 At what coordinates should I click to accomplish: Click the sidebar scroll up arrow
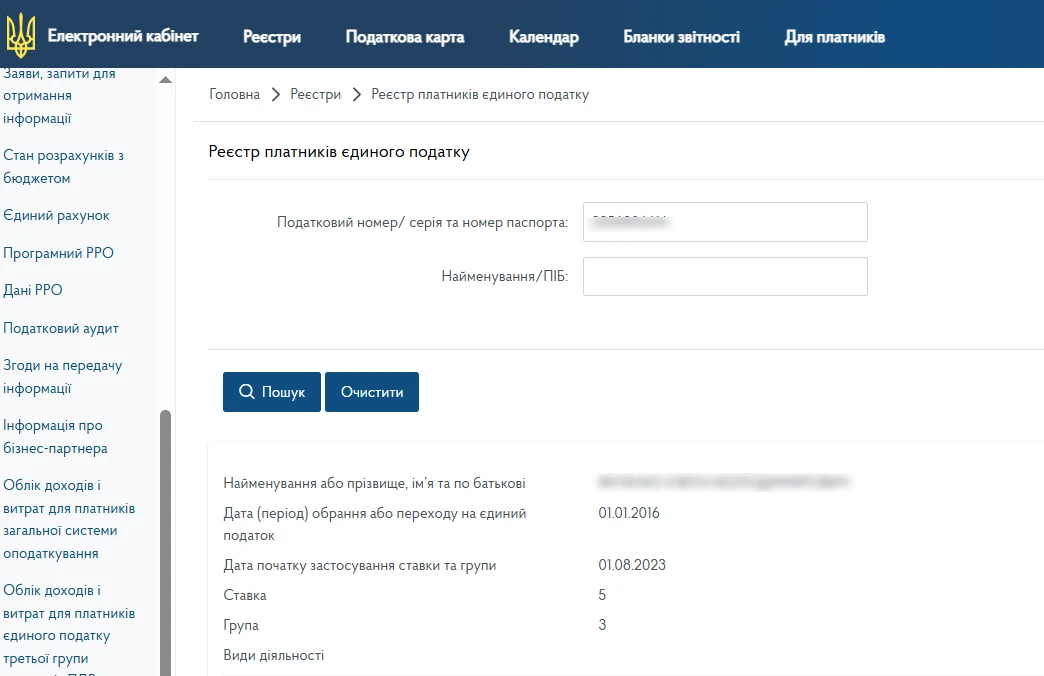pyautogui.click(x=166, y=80)
